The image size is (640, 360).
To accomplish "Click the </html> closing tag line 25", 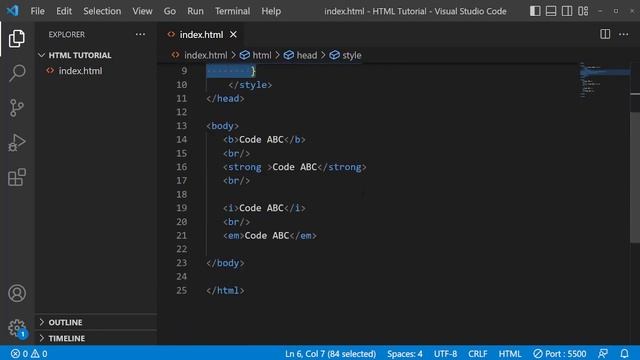I will click(225, 290).
